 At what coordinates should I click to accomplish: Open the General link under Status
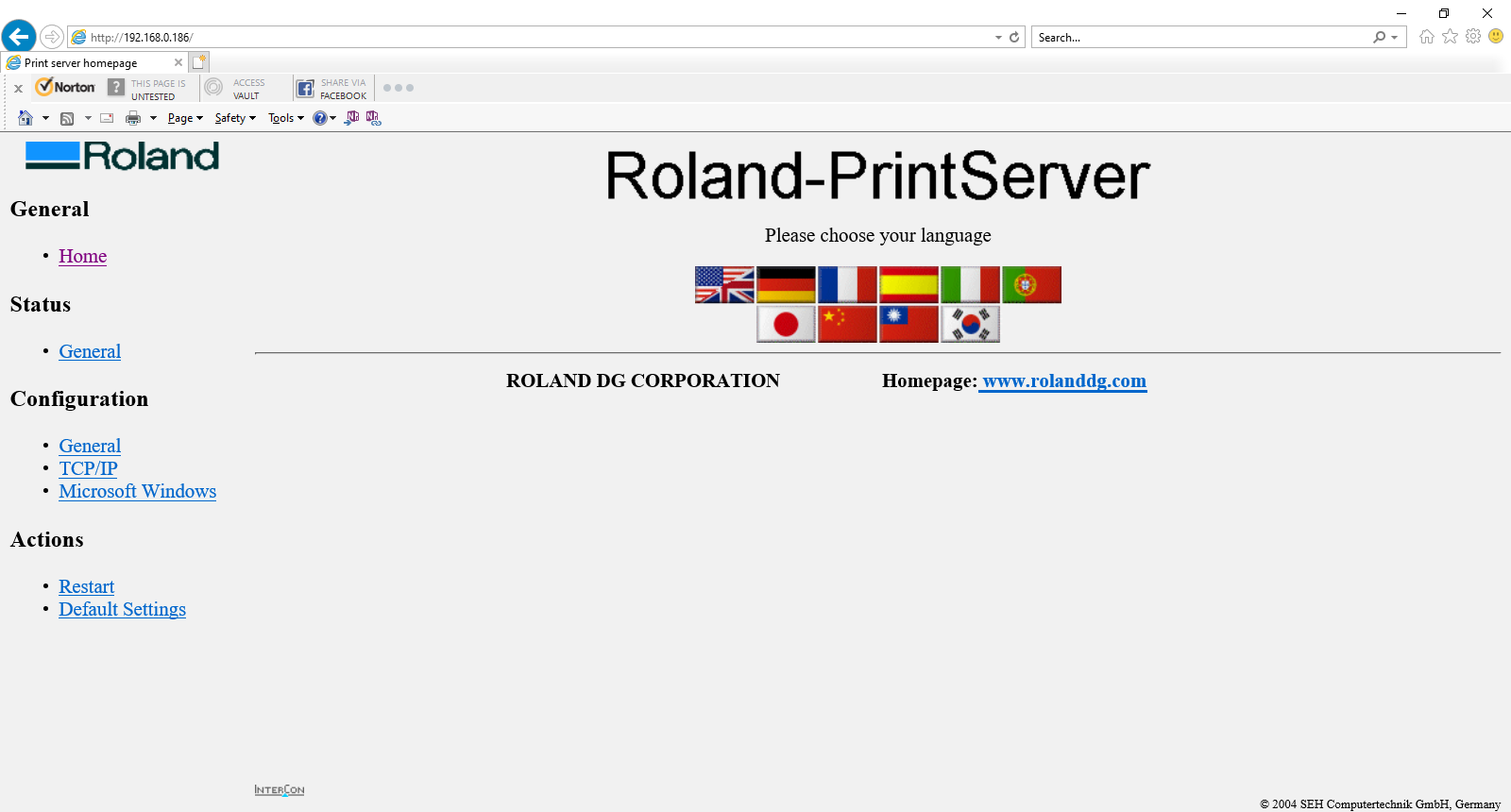[90, 351]
